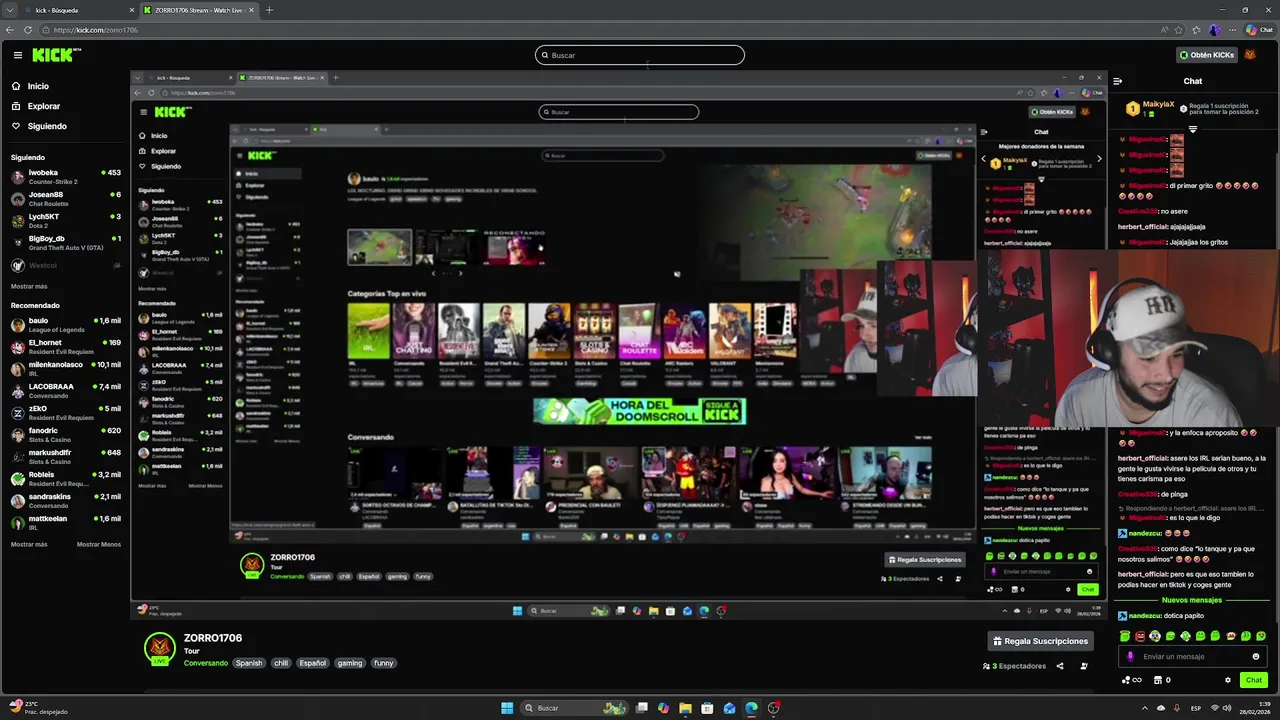The height and width of the screenshot is (720, 1280).
Task: Click the channel points icon under chat
Action: pos(1130,680)
